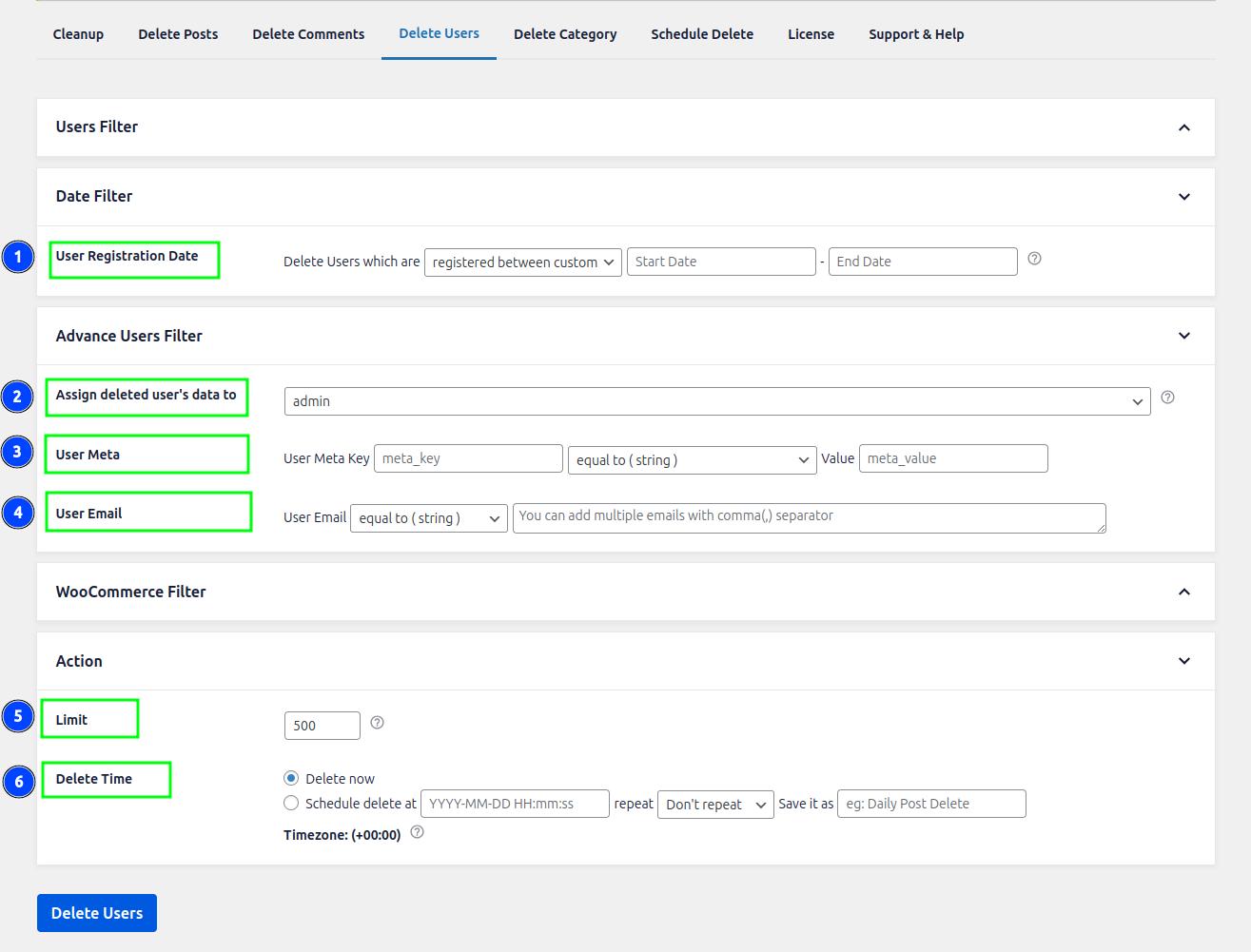The image size is (1251, 952).
Task: Expand the WooCommerce Filter section
Action: tap(1183, 592)
